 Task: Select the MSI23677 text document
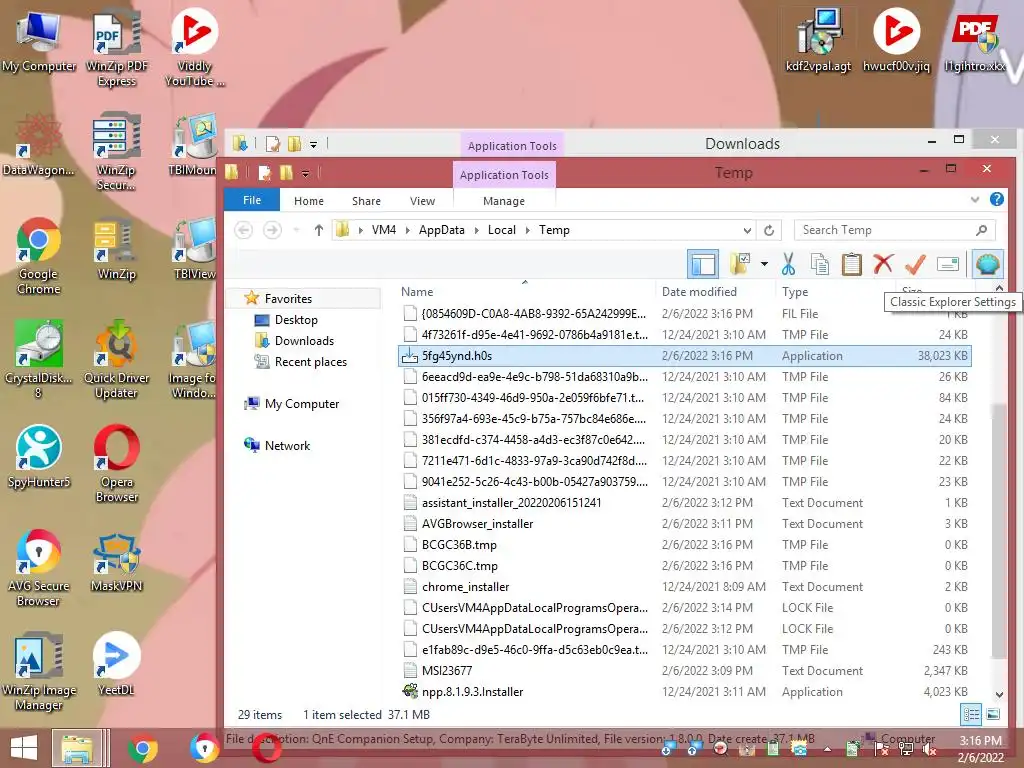point(684,670)
